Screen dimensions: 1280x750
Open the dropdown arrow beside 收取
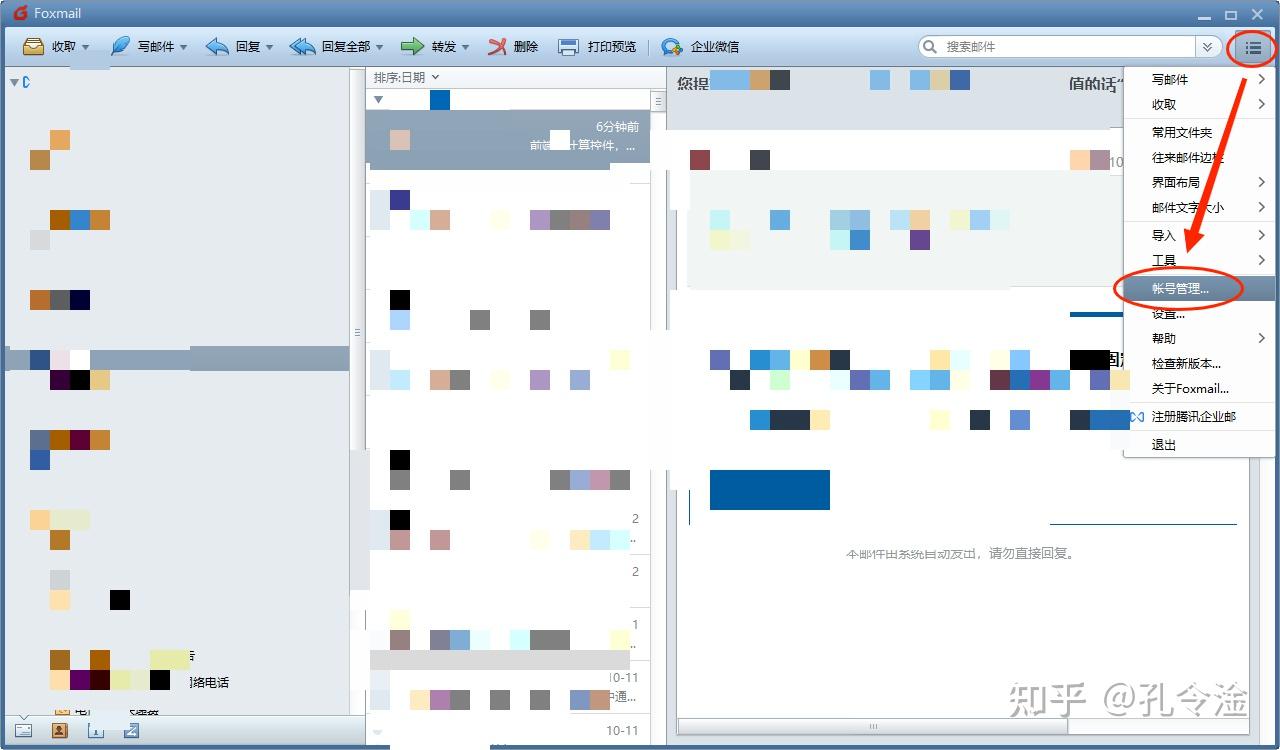click(86, 47)
